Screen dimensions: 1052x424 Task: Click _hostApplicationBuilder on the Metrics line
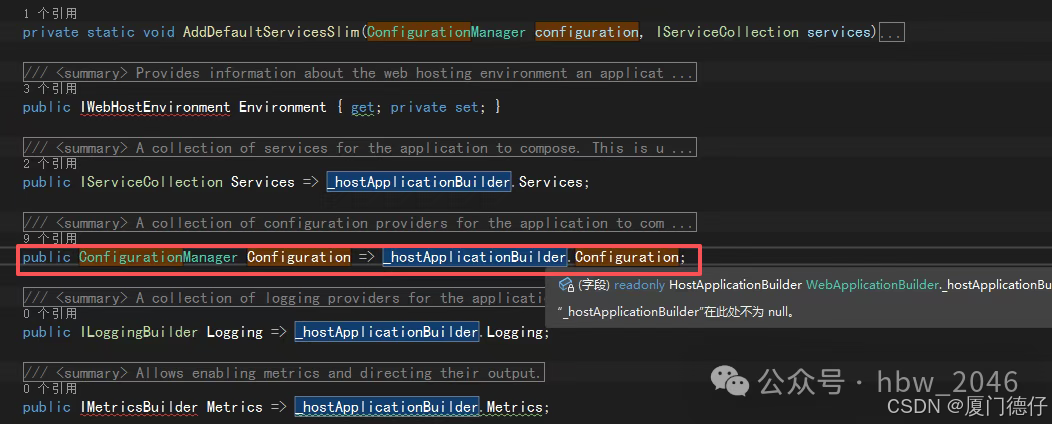(x=386, y=408)
